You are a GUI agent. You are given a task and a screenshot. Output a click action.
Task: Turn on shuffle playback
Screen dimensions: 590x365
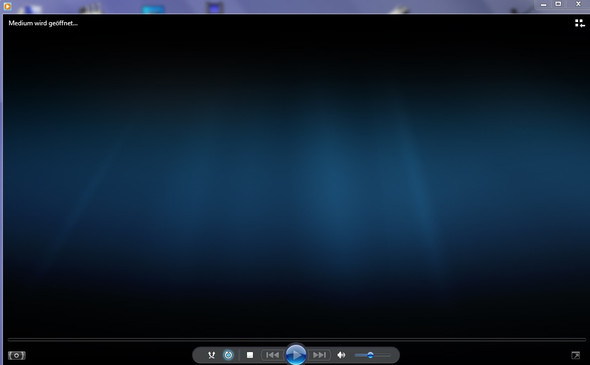click(211, 355)
